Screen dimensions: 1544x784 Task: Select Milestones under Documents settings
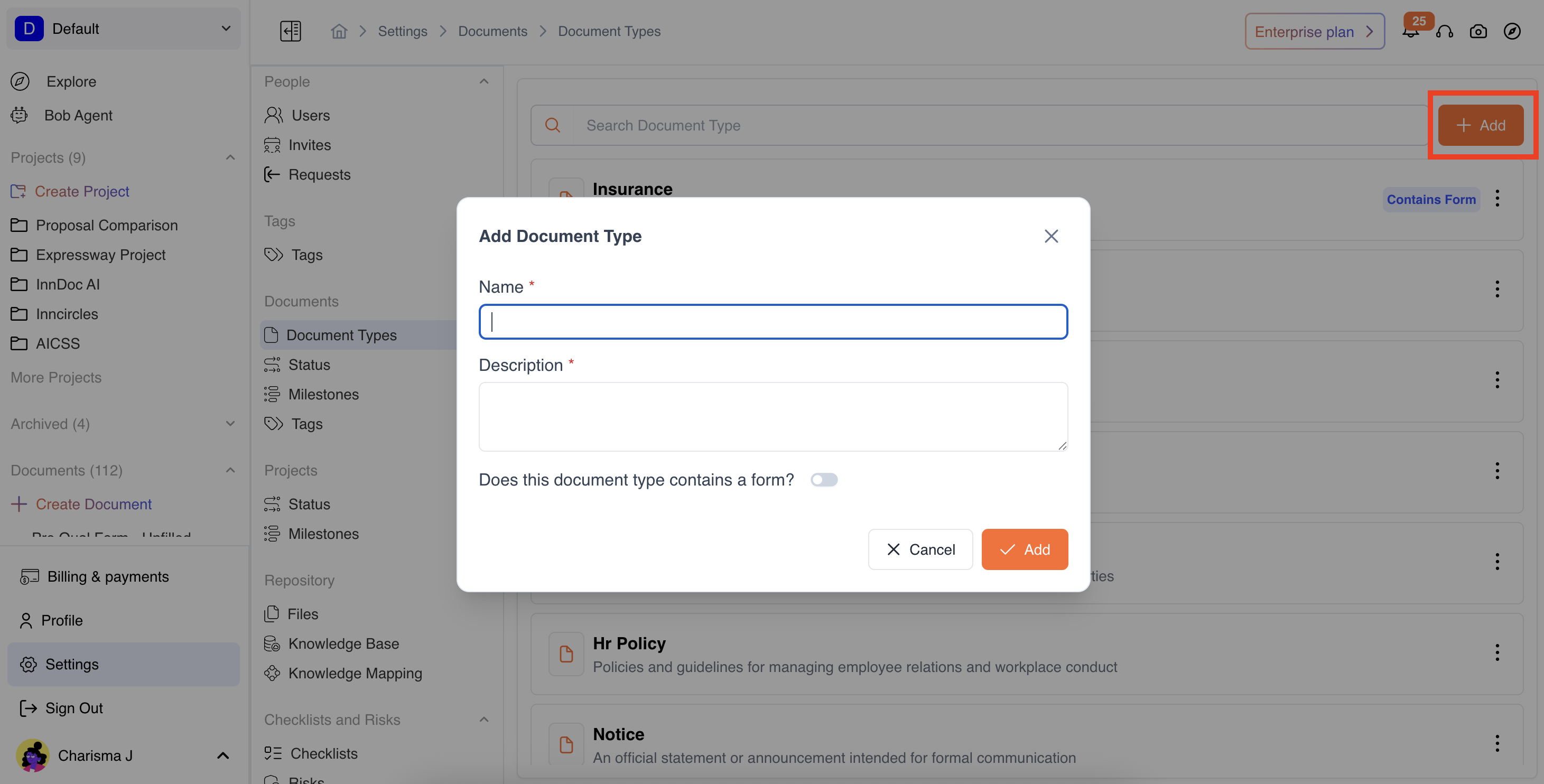(x=323, y=395)
